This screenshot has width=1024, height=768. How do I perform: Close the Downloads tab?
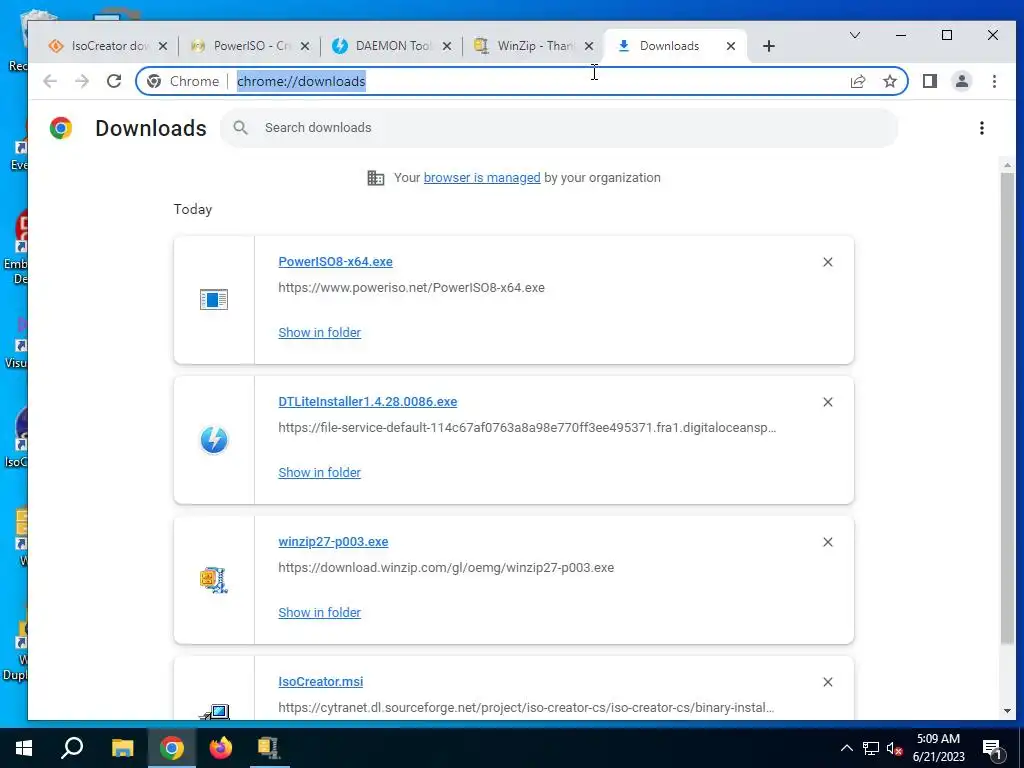click(x=731, y=46)
